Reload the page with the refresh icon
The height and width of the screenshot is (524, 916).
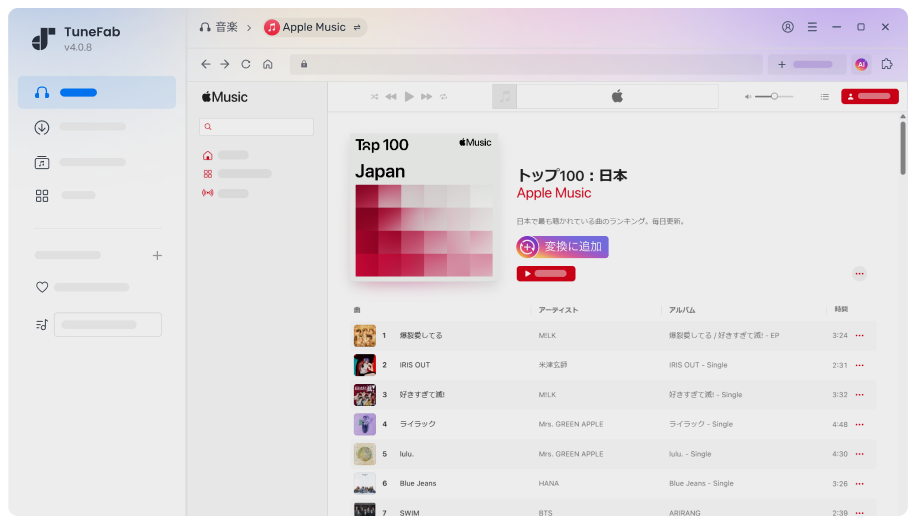pos(246,64)
